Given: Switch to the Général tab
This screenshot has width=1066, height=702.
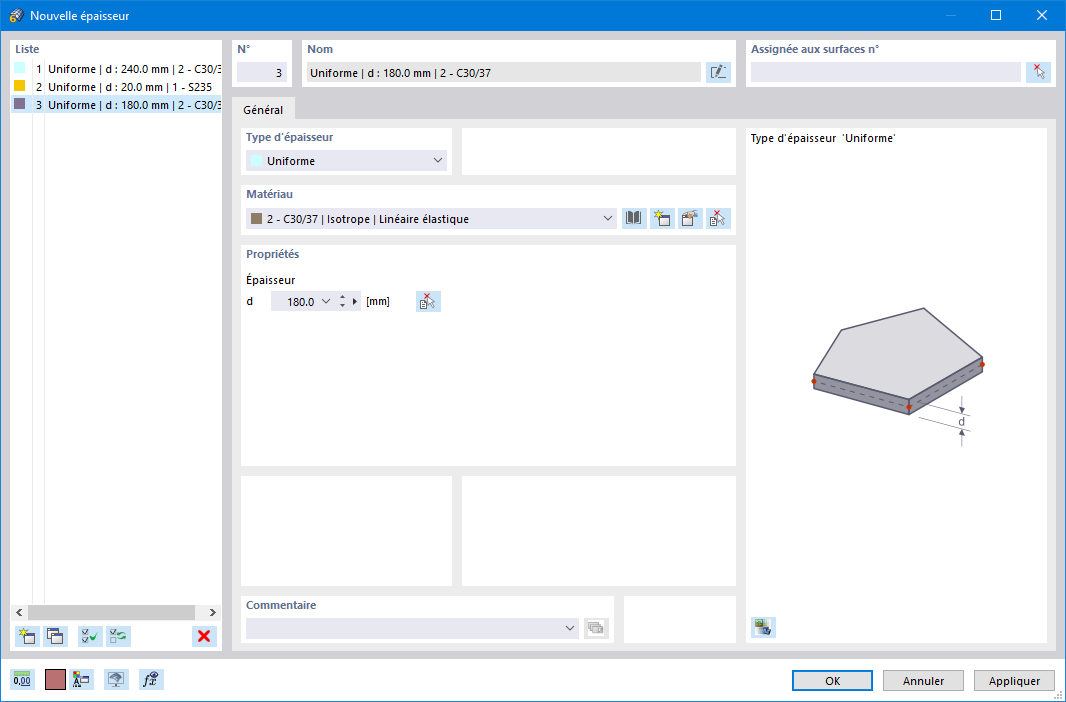Looking at the screenshot, I should pyautogui.click(x=263, y=110).
